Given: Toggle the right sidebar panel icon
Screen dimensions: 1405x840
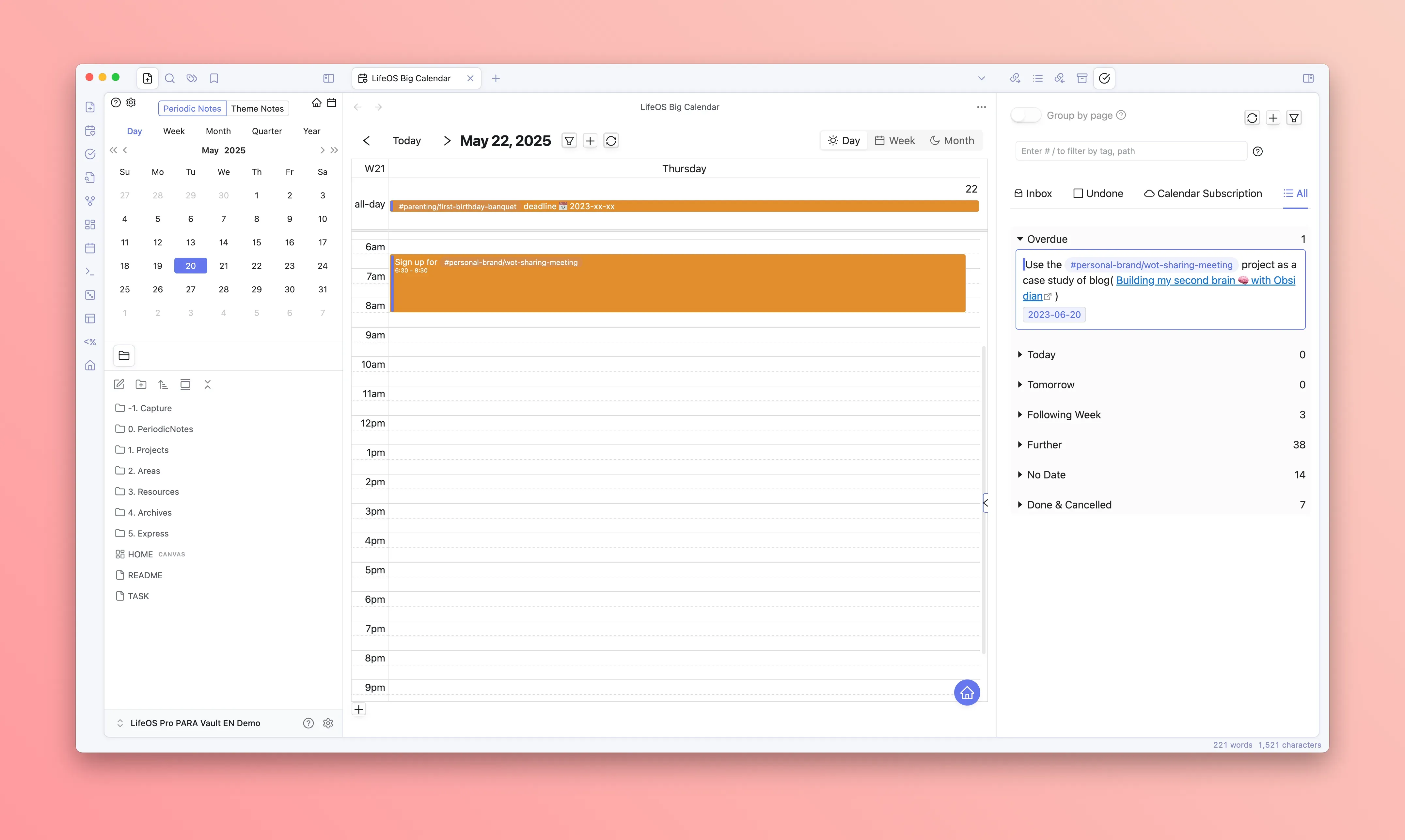Looking at the screenshot, I should 1308,78.
